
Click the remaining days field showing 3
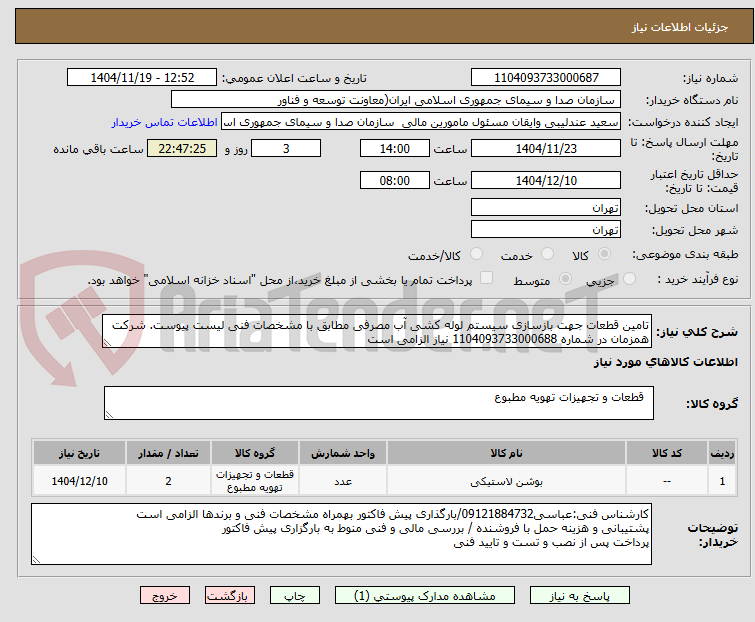[286, 148]
